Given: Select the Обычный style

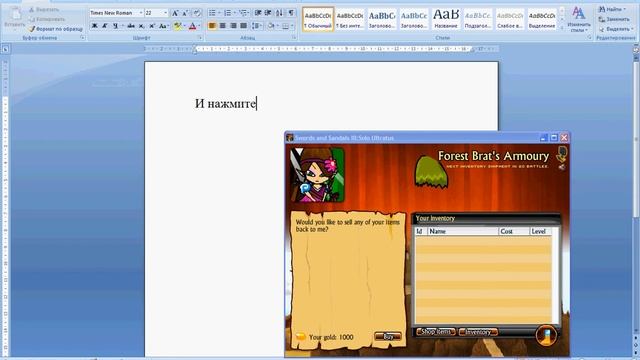Looking at the screenshot, I should click(x=318, y=19).
